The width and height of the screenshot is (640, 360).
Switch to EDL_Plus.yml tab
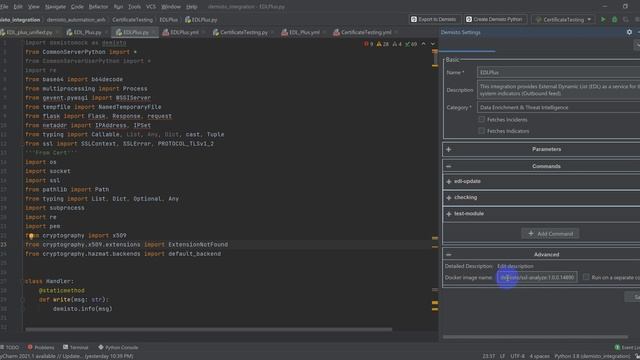(304, 32)
